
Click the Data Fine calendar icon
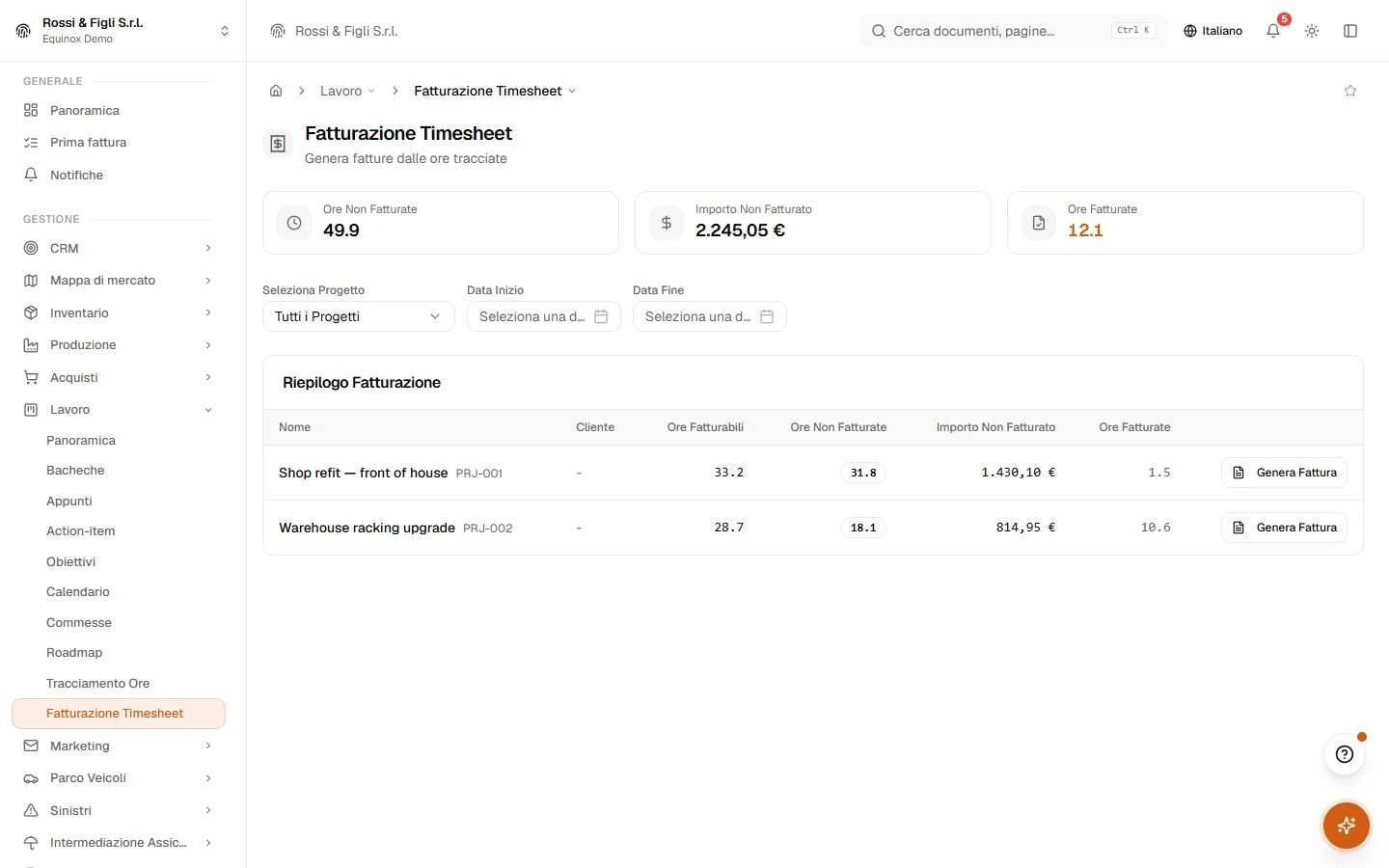[x=767, y=316]
